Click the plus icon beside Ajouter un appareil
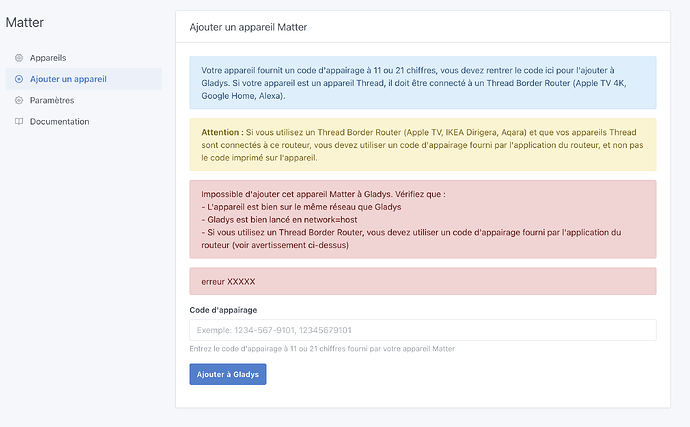This screenshot has height=427, width=690. 18,79
